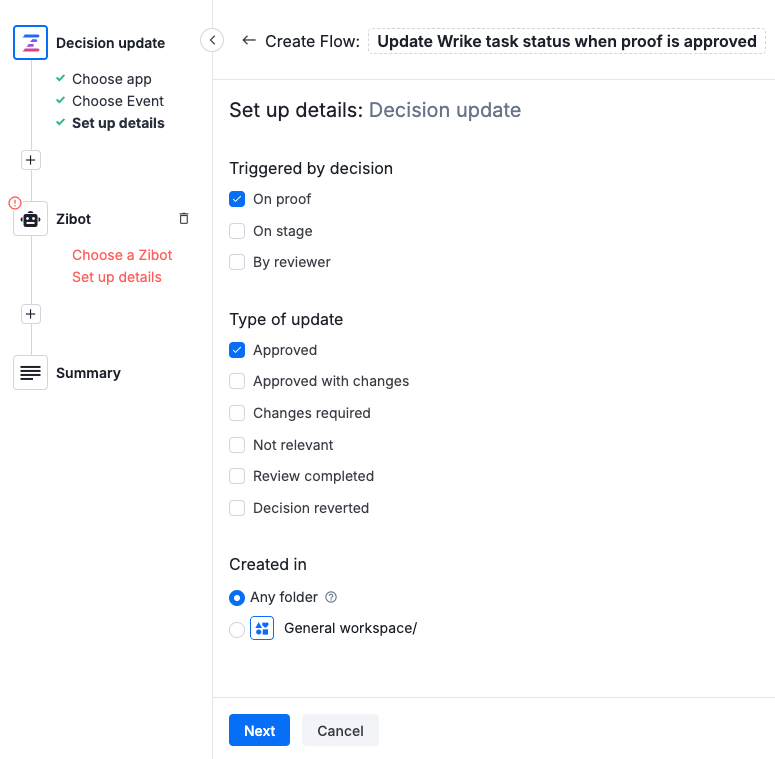Open the Choose a Zibot link
Viewport: 775px width, 759px height.
[x=122, y=255]
